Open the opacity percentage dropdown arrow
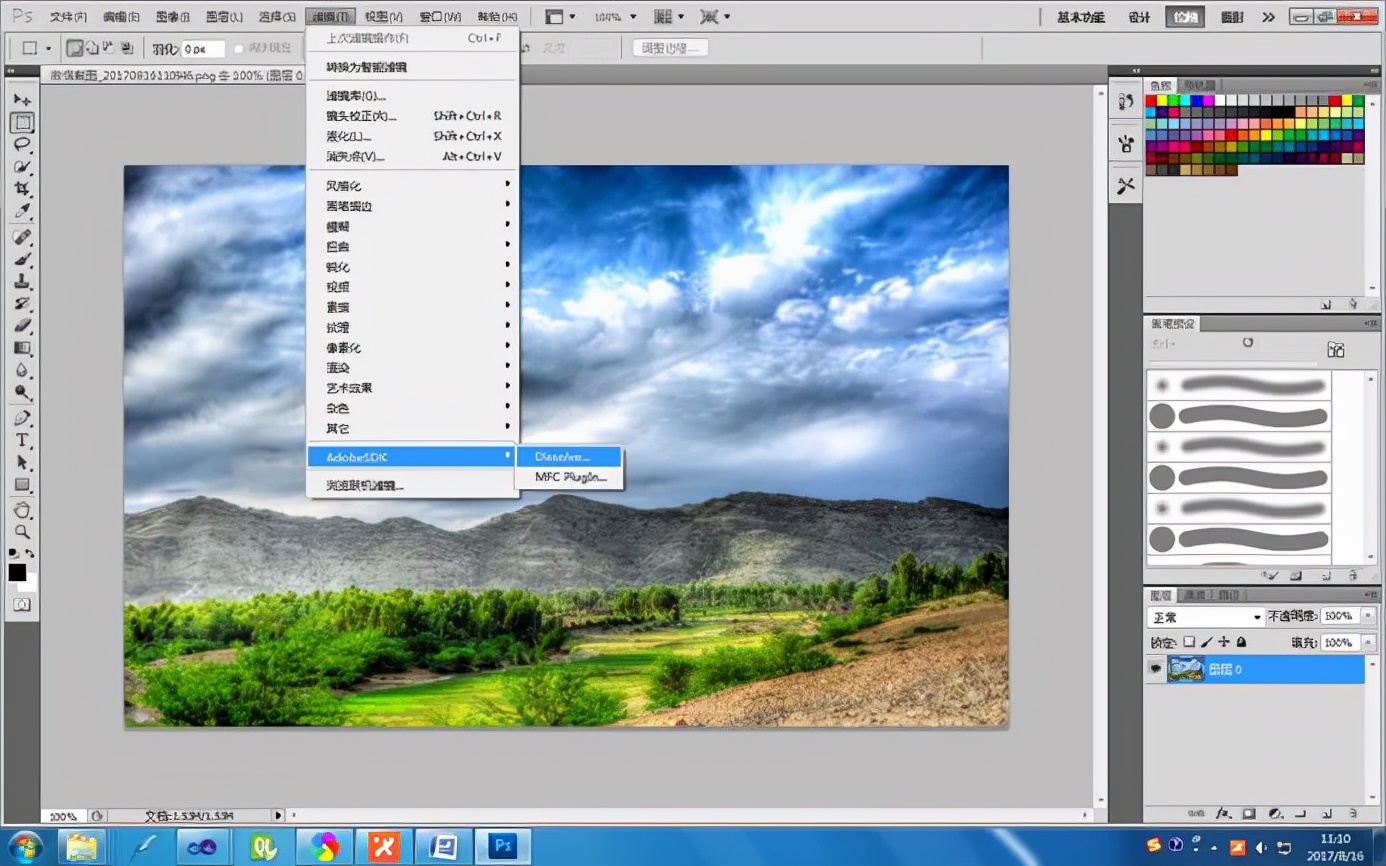The width and height of the screenshot is (1386, 866). click(1368, 616)
